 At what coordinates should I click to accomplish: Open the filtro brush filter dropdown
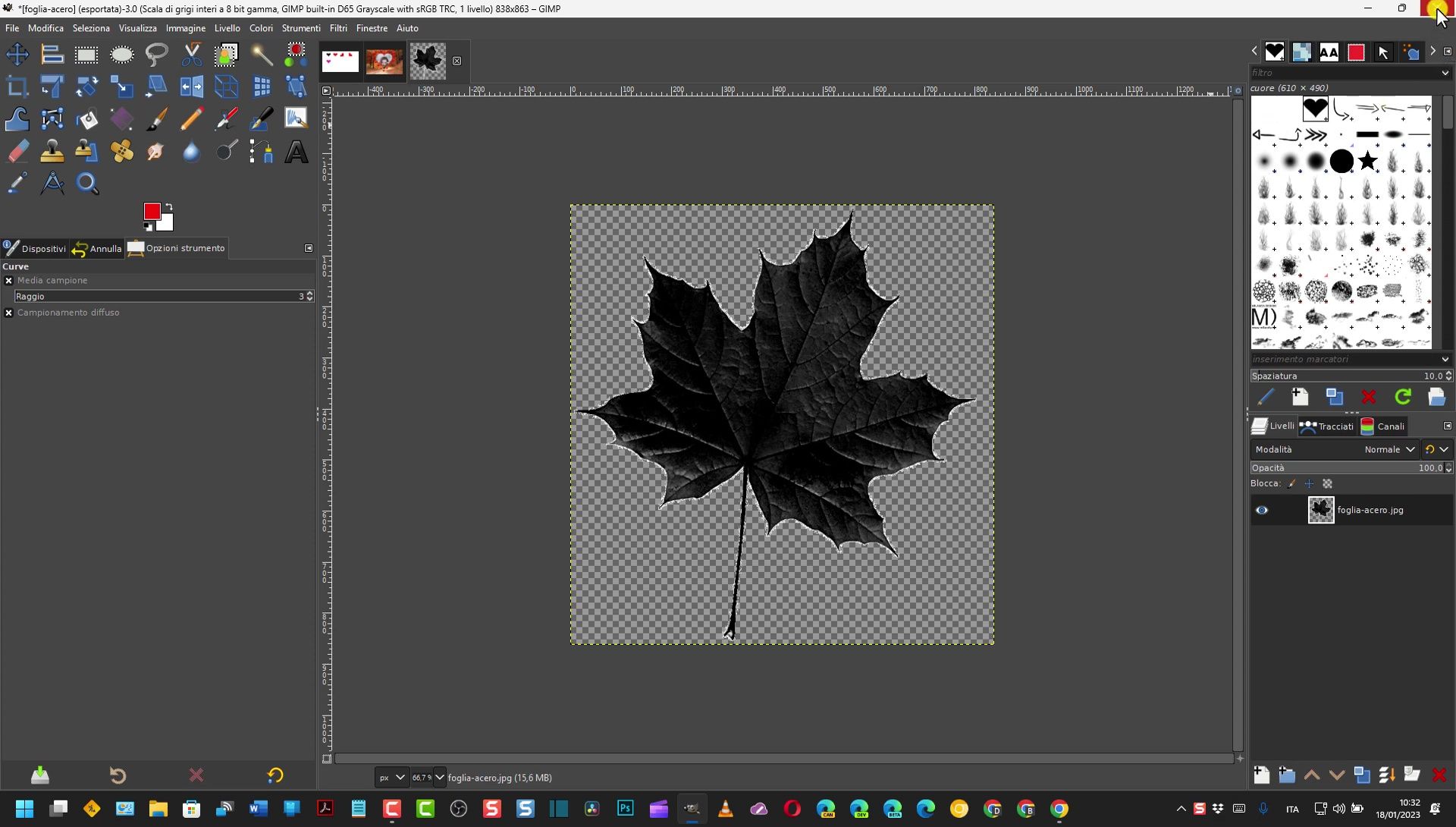pyautogui.click(x=1444, y=73)
